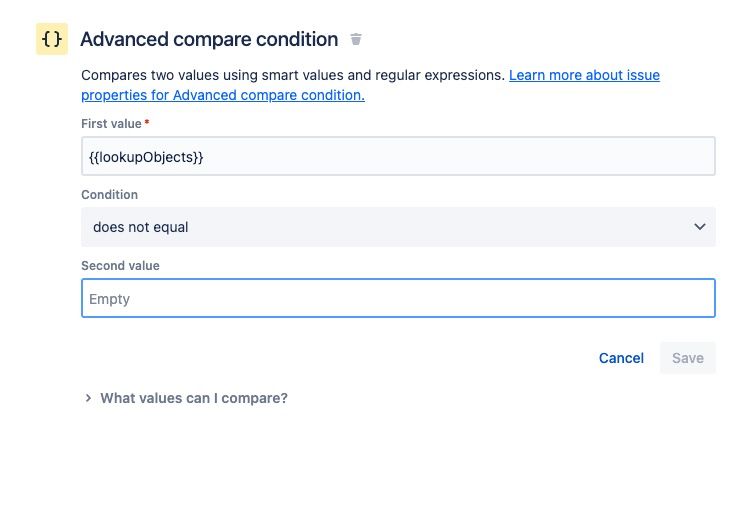This screenshot has height=528, width=746.
Task: Click the 'Advanced compare condition' heading
Action: pos(209,39)
